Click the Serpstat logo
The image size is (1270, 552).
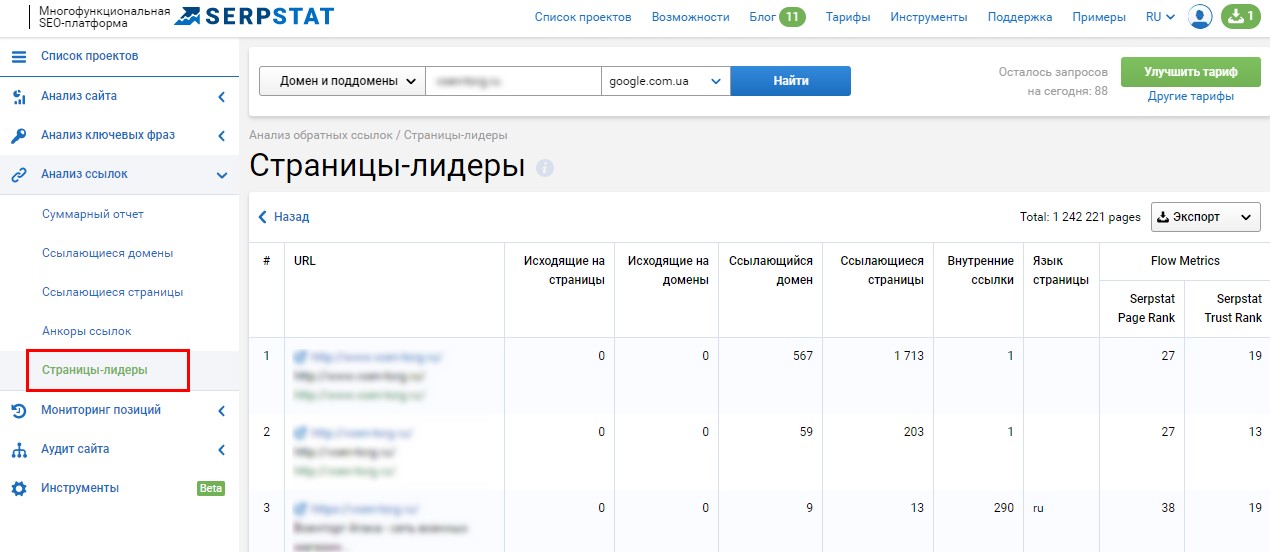pos(254,16)
